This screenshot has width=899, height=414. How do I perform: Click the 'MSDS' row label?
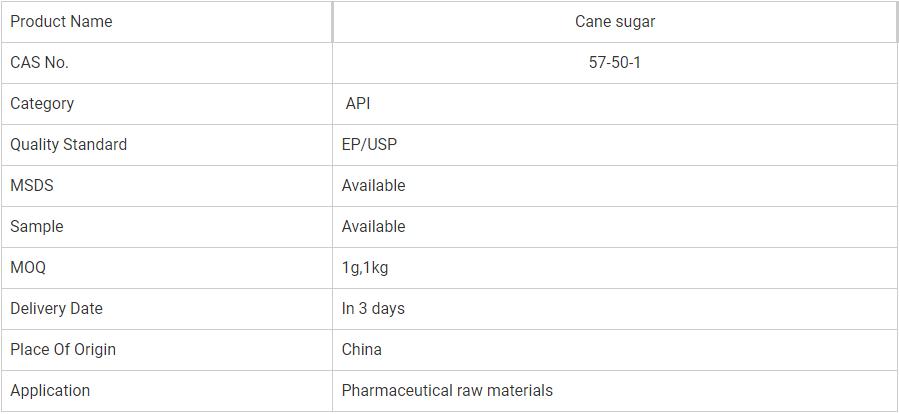click(32, 185)
